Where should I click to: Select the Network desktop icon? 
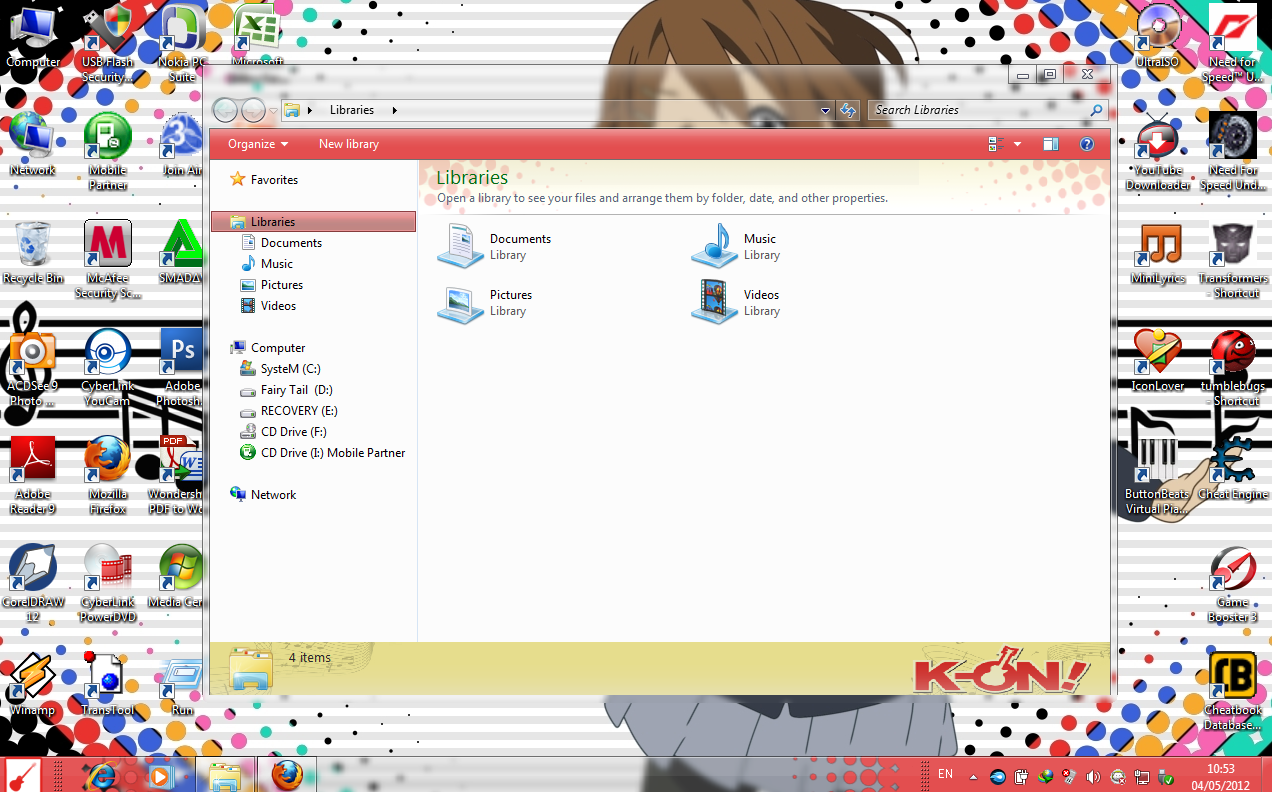coord(32,144)
